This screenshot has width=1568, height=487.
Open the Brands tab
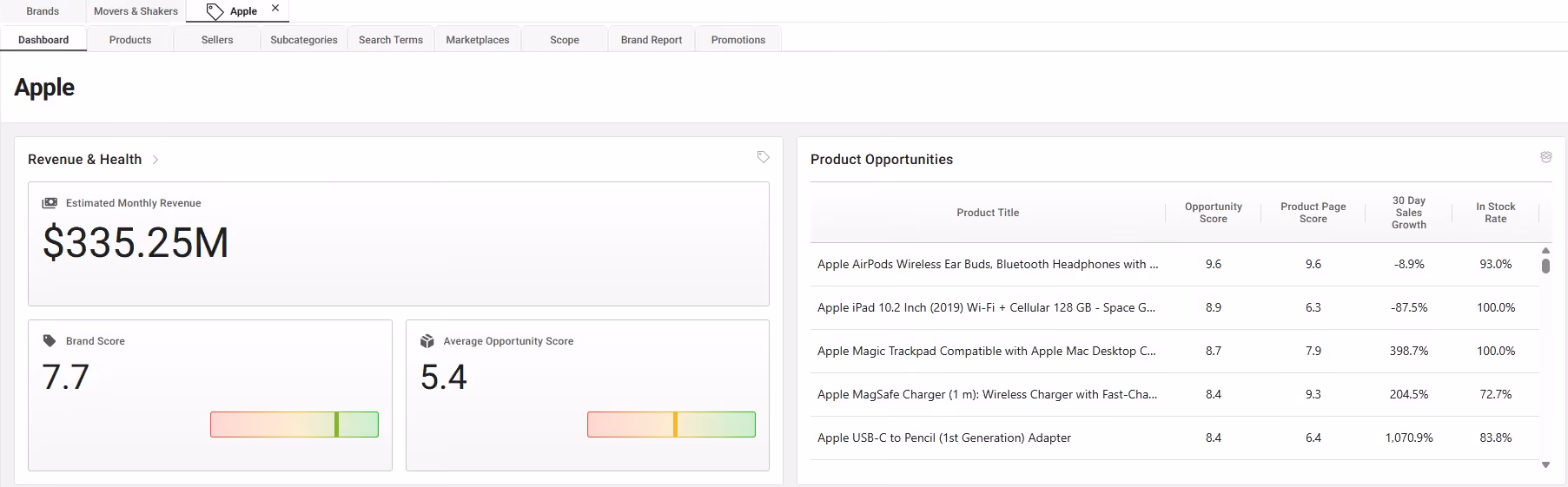(43, 11)
